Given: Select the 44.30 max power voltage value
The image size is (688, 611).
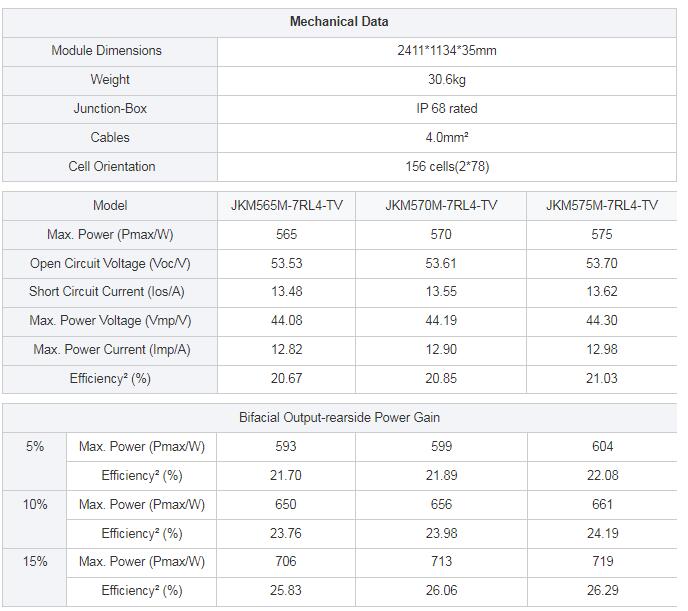Looking at the screenshot, I should (602, 320).
